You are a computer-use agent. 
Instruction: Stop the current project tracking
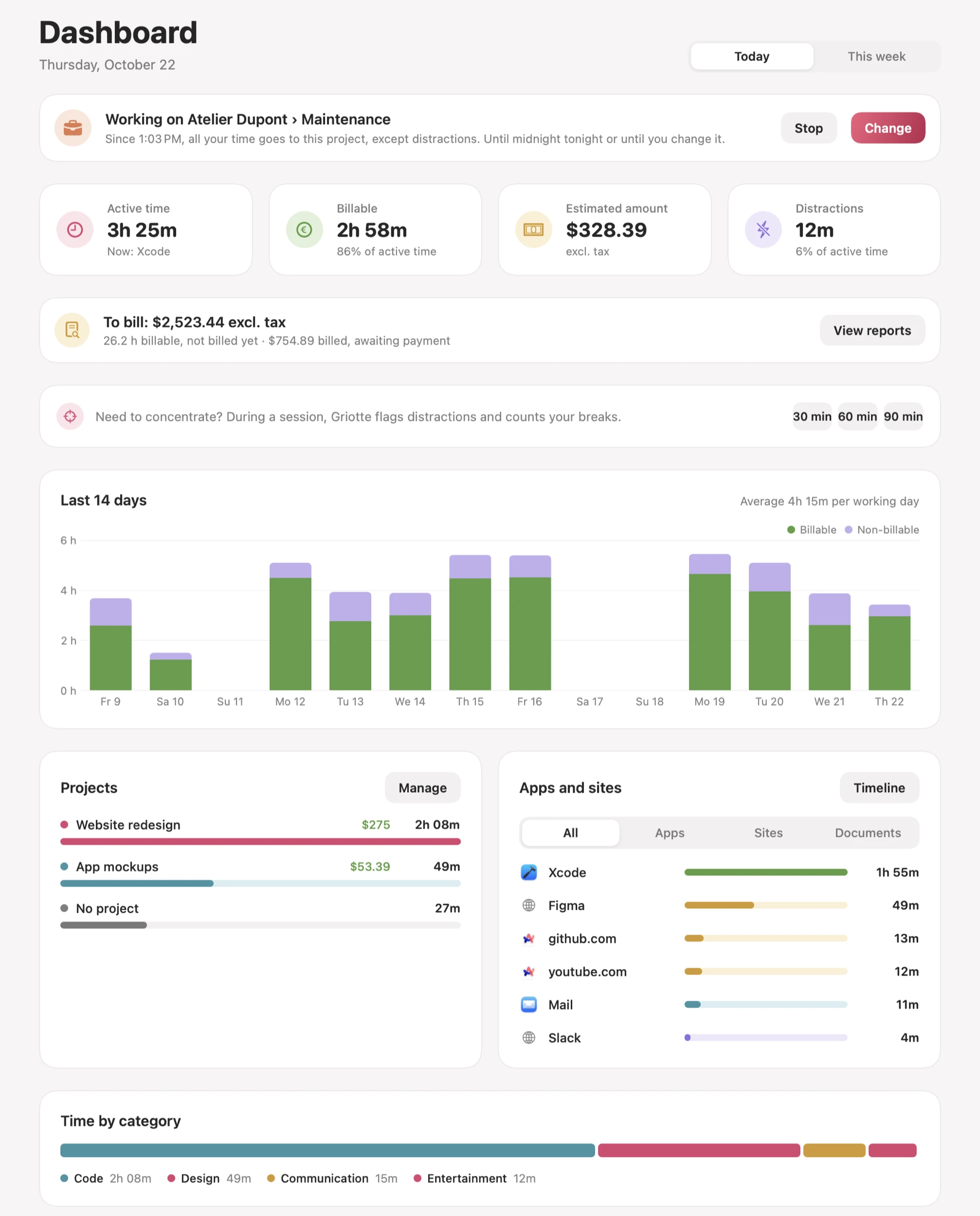pyautogui.click(x=808, y=128)
